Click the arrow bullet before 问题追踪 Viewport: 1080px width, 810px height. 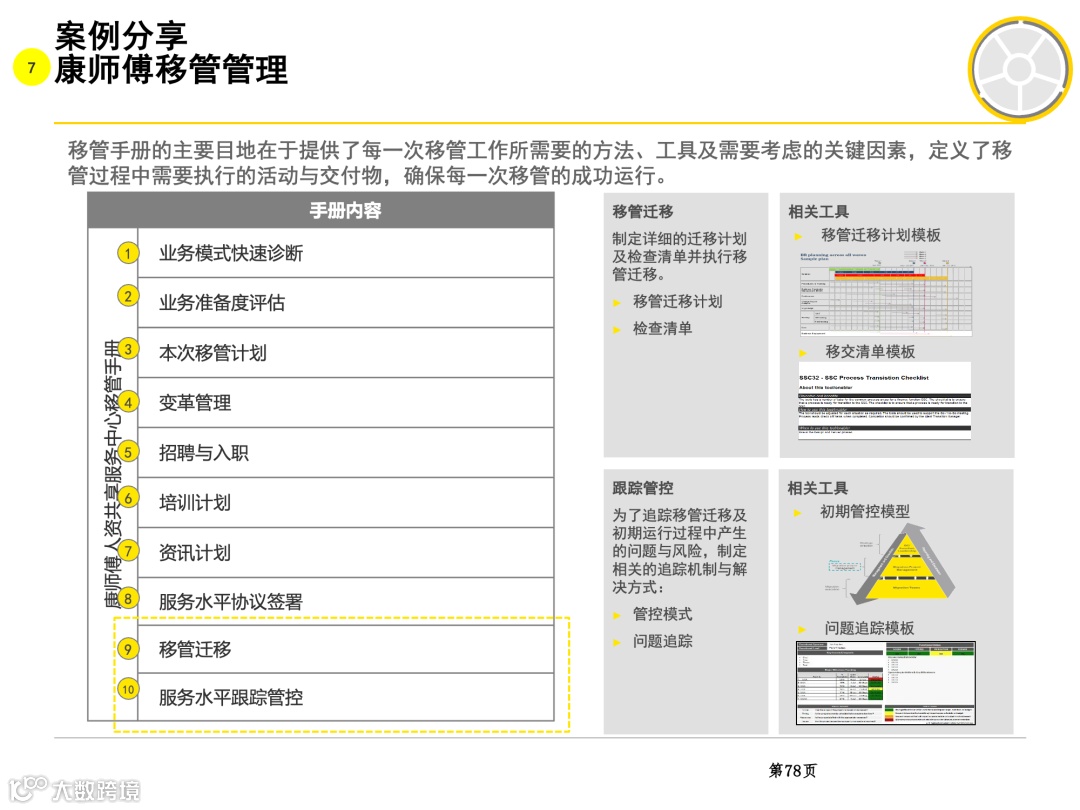tap(617, 643)
